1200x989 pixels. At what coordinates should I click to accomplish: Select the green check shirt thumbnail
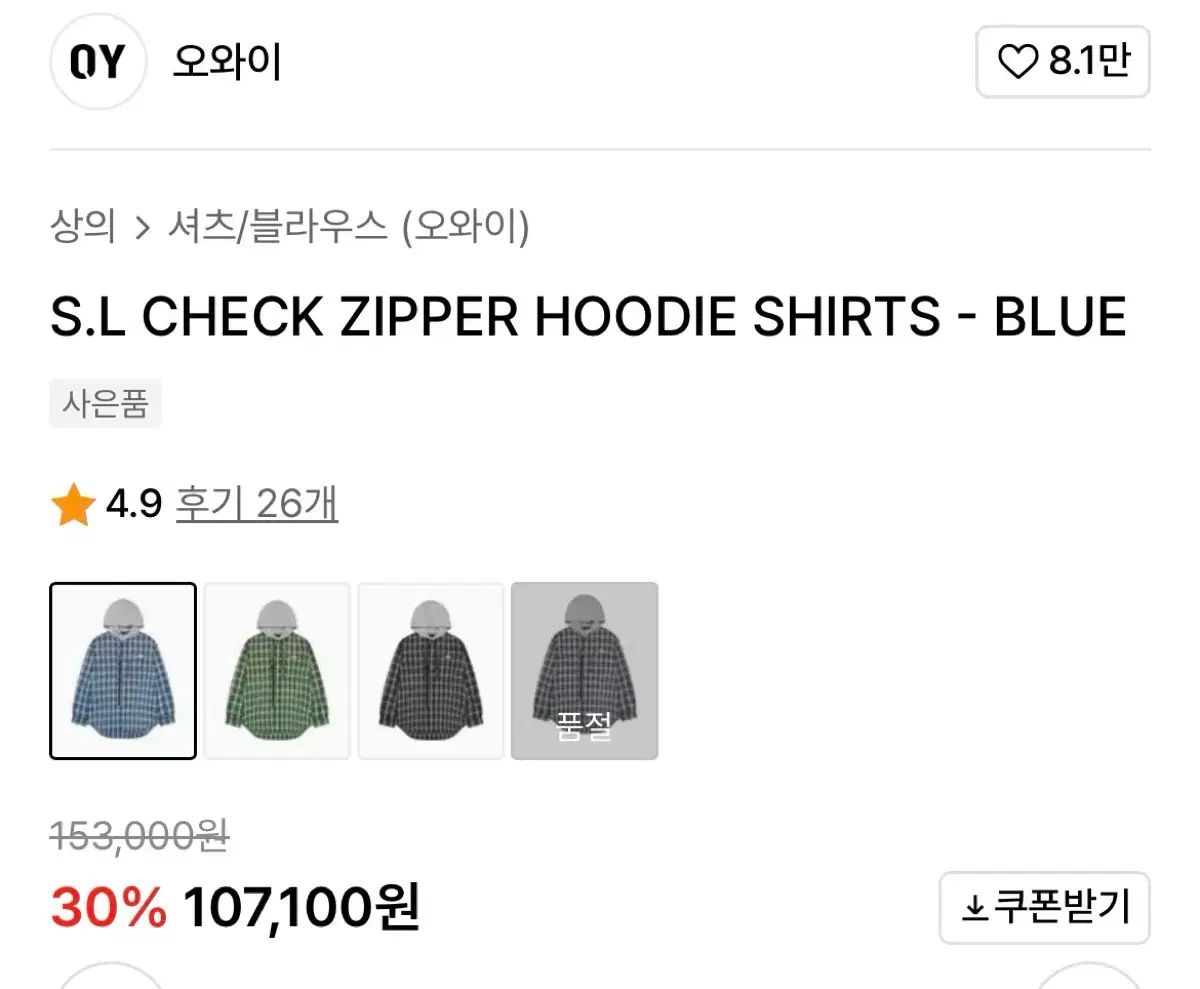pyautogui.click(x=277, y=671)
